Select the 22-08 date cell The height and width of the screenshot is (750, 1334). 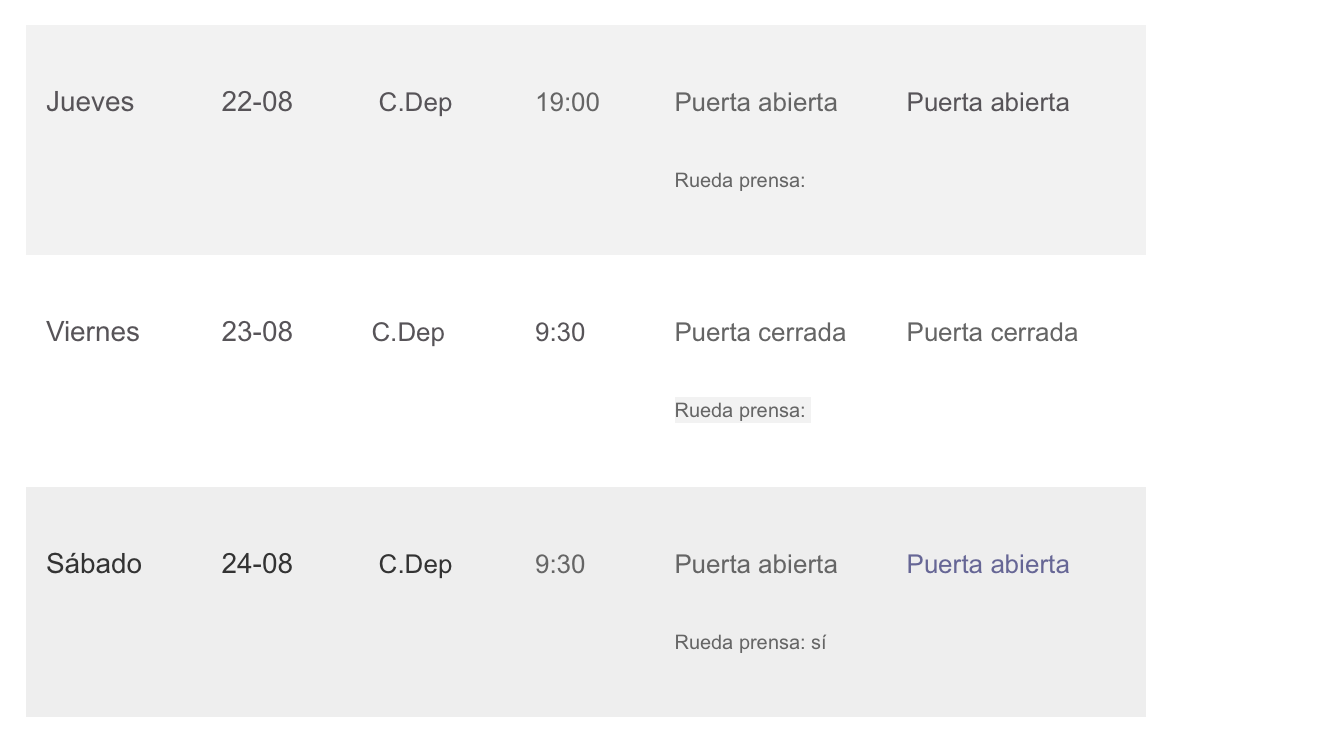(257, 102)
